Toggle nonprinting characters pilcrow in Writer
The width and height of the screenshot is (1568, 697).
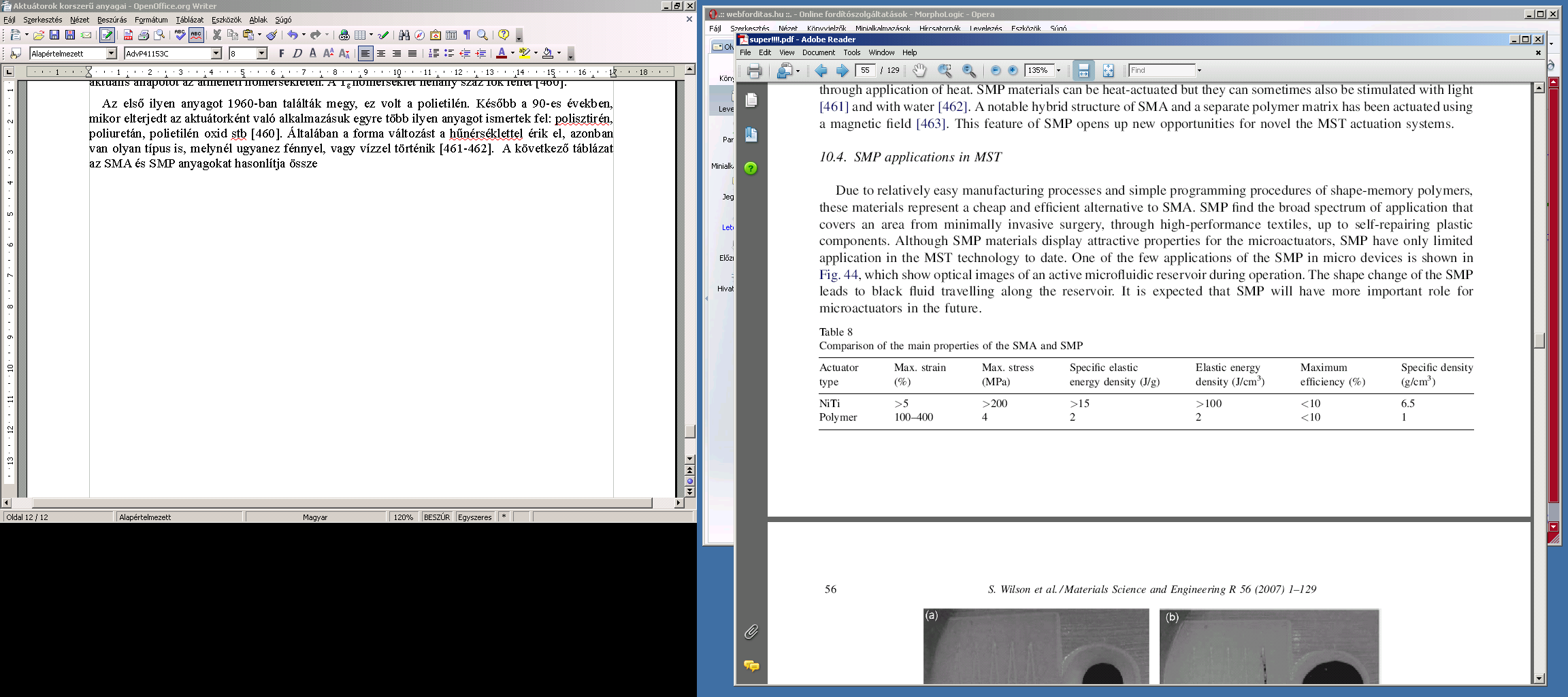467,35
